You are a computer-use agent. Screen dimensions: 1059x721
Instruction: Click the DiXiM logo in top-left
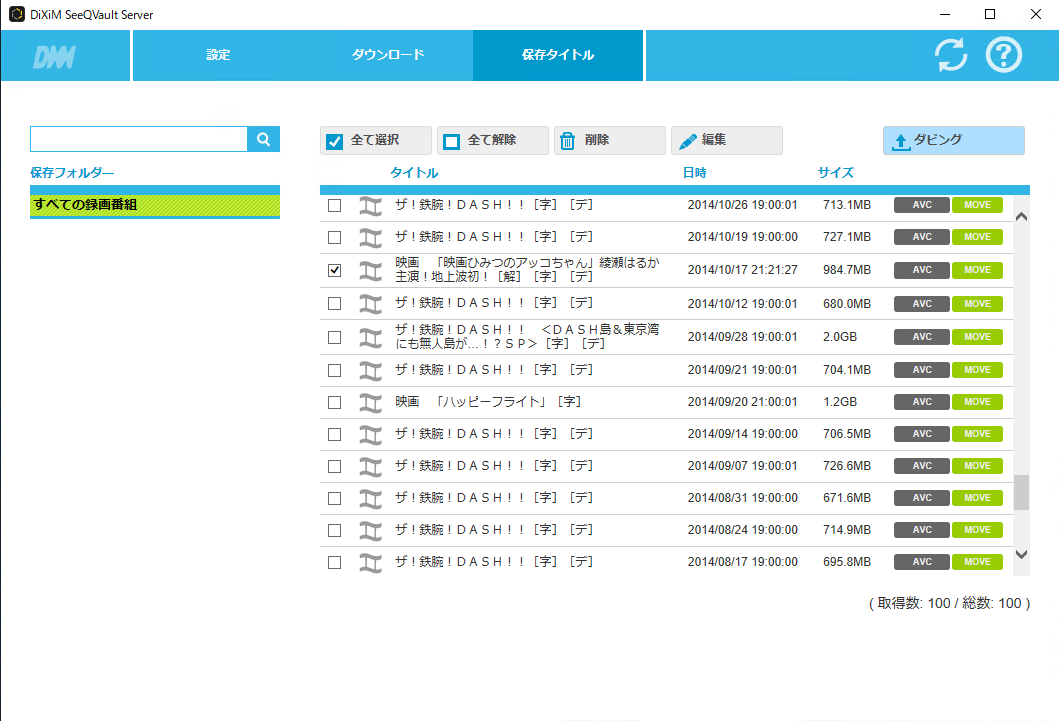pyautogui.click(x=54, y=57)
